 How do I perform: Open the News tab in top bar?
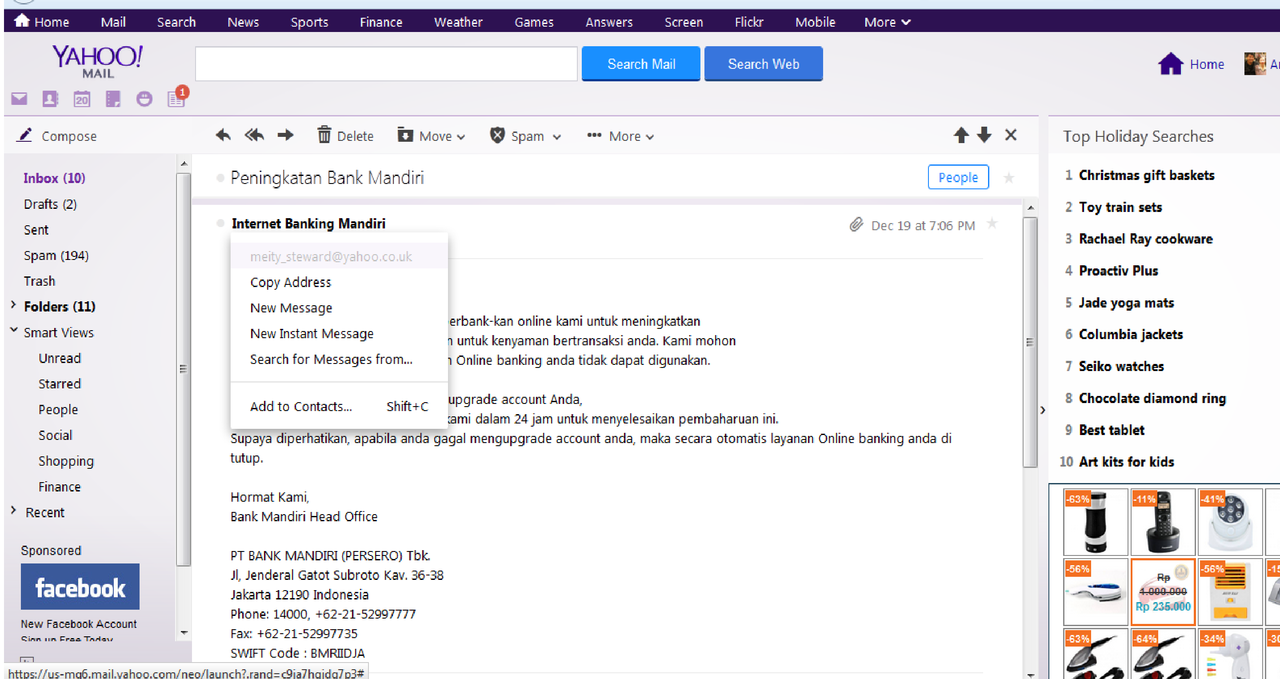tap(243, 22)
